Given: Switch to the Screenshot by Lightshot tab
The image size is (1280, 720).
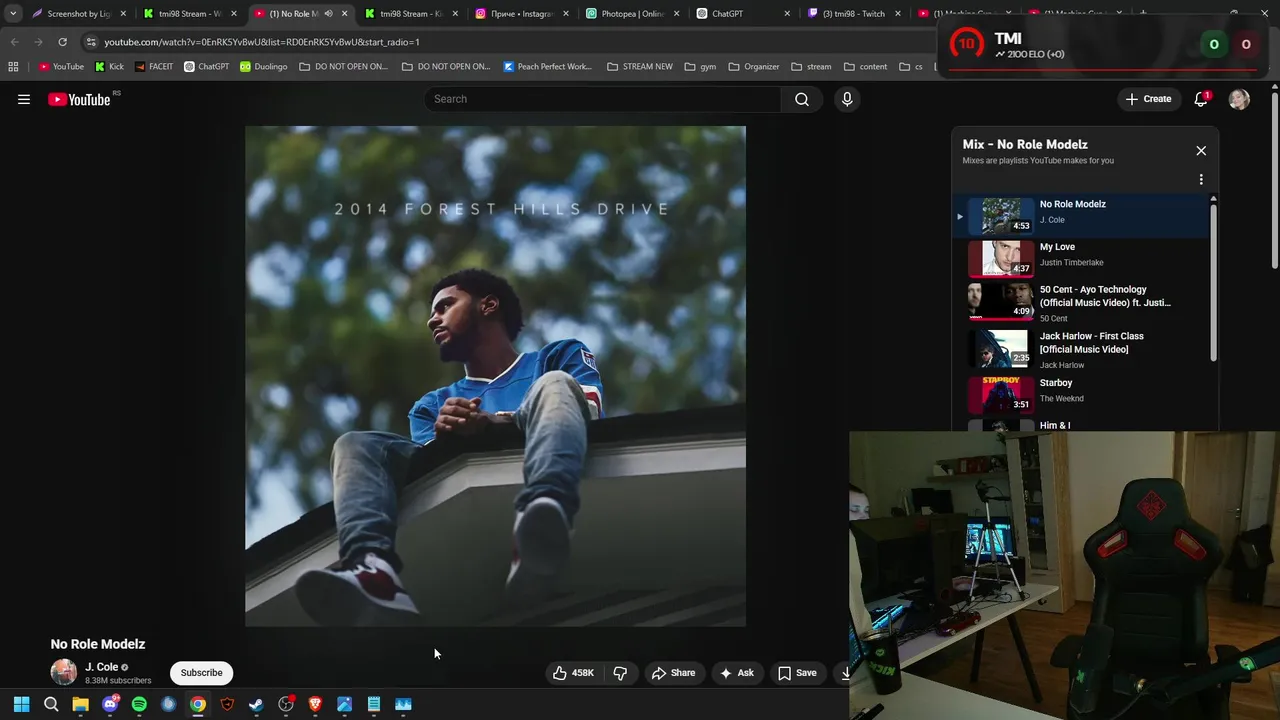Looking at the screenshot, I should [x=78, y=14].
